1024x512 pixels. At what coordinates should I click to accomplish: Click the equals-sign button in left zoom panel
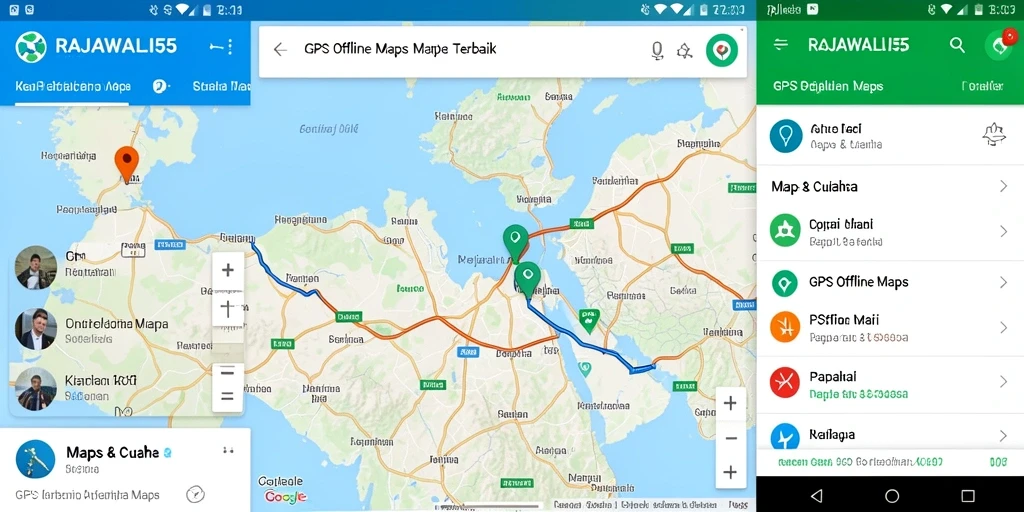pyautogui.click(x=228, y=396)
